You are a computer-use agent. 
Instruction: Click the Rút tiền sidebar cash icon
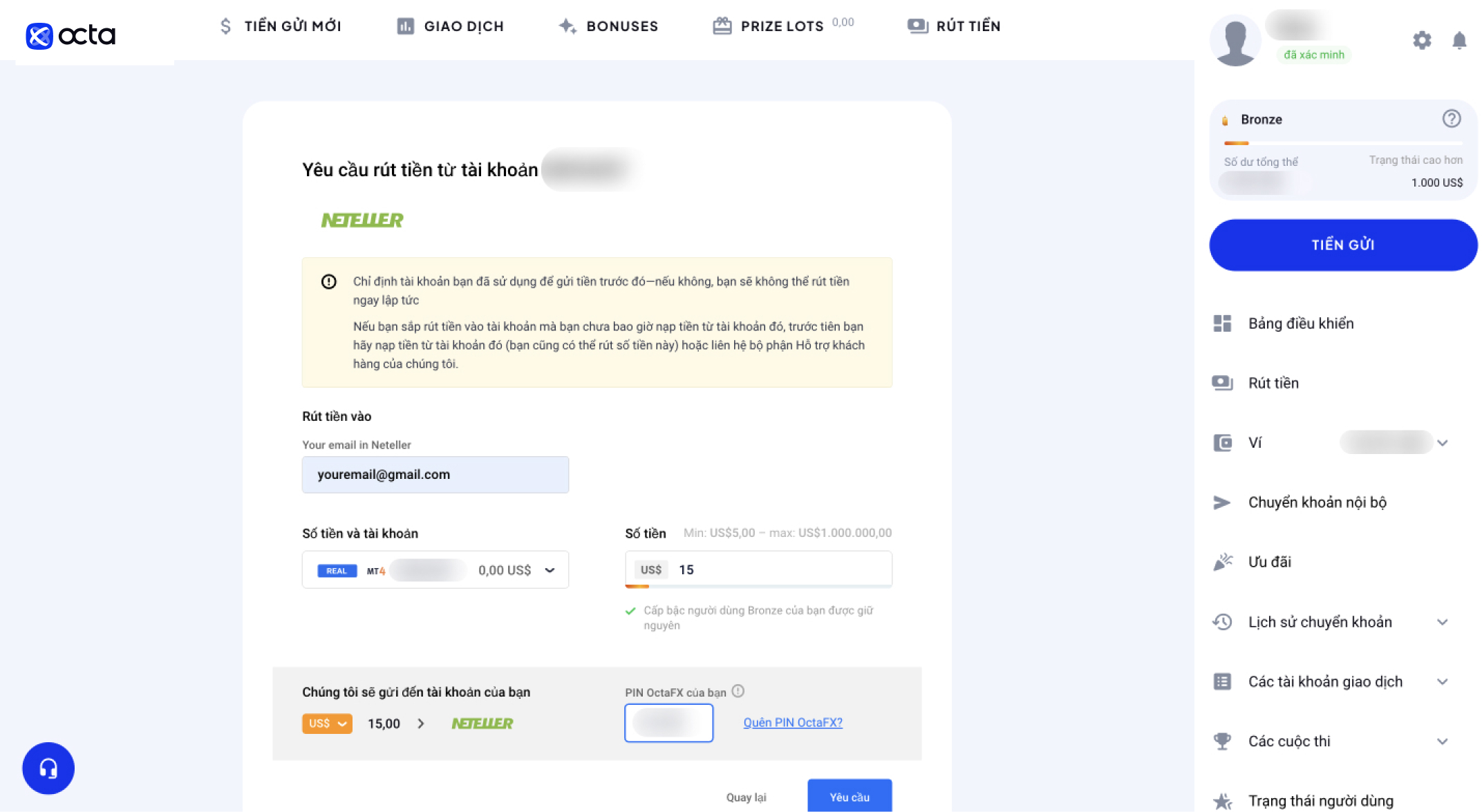point(1222,383)
